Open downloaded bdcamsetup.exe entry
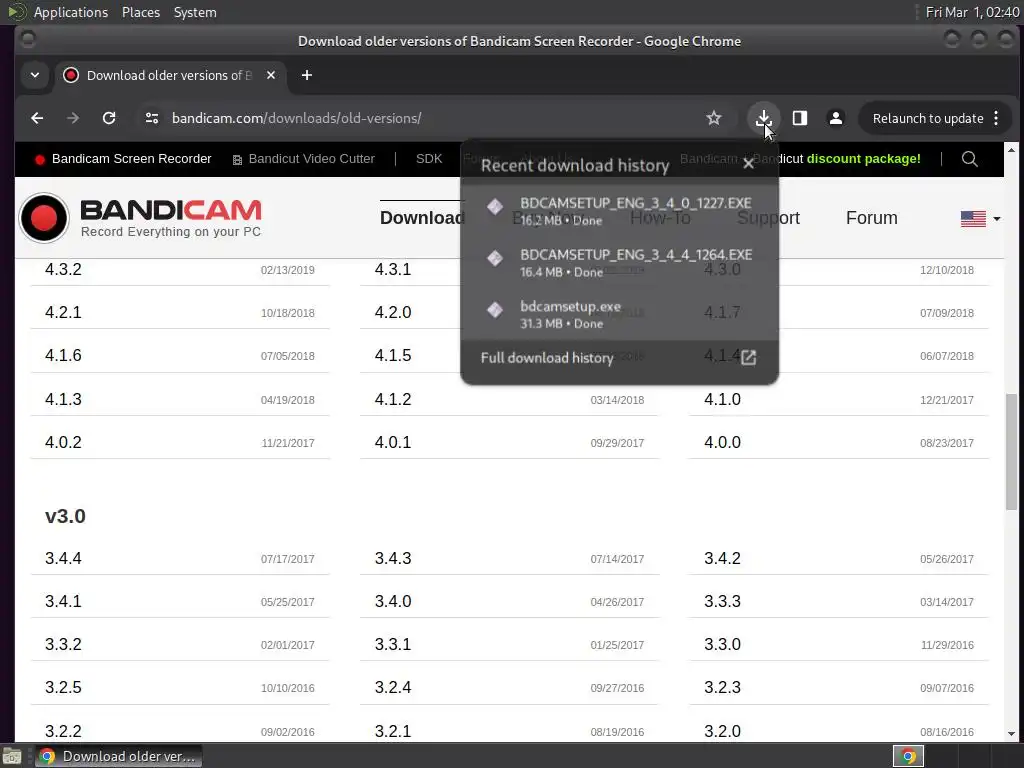Viewport: 1024px width, 768px height. click(618, 313)
